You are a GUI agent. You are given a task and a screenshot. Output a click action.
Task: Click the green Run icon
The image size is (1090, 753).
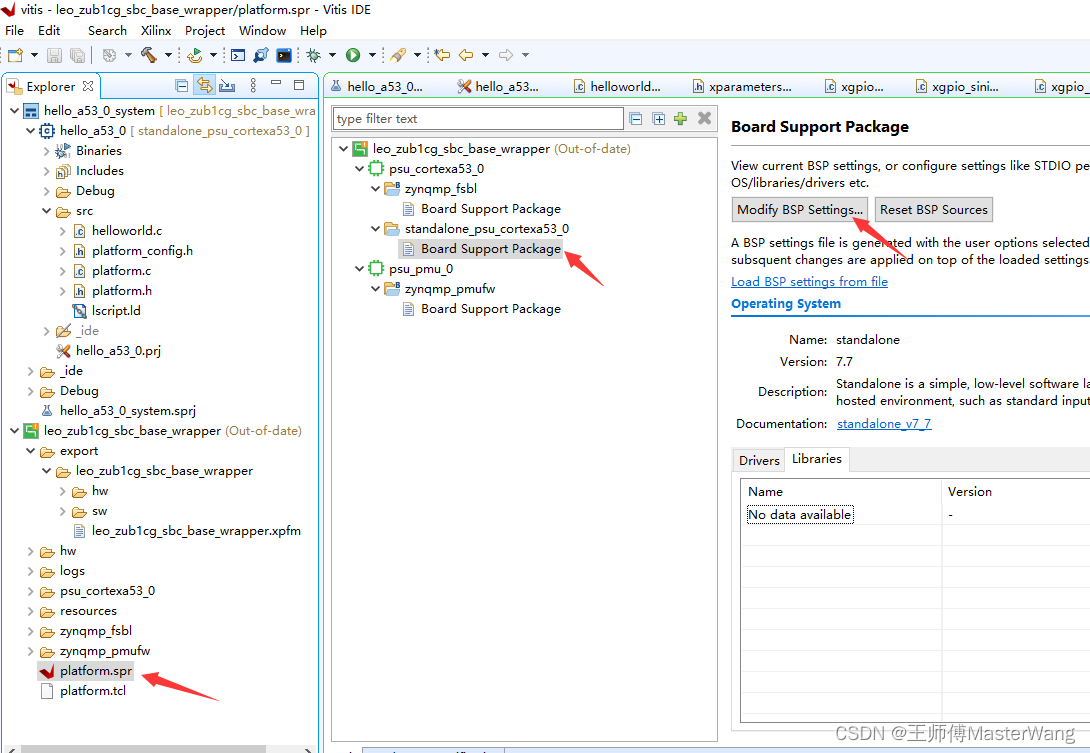click(x=353, y=55)
